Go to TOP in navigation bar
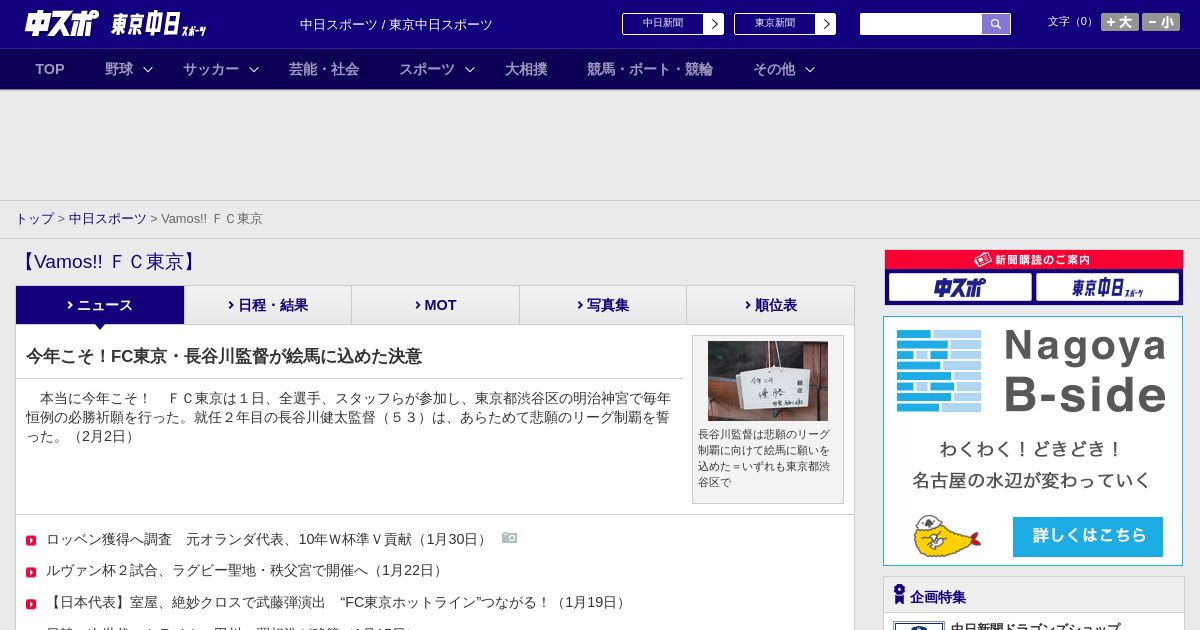The height and width of the screenshot is (630, 1200). click(50, 69)
